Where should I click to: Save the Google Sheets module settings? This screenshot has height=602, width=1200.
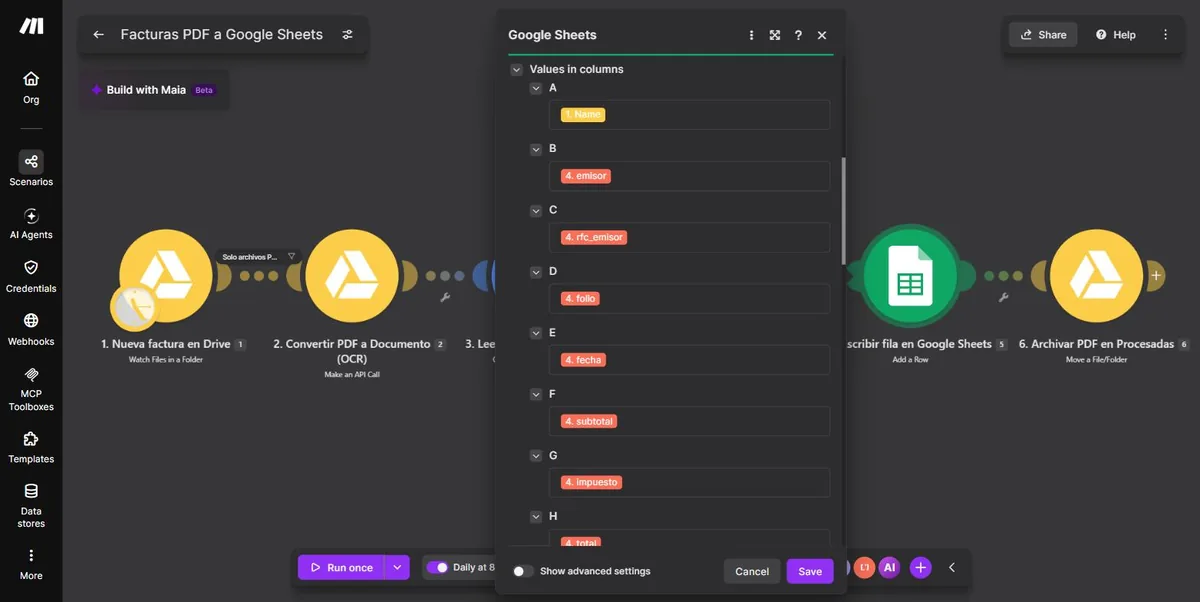[x=810, y=571]
